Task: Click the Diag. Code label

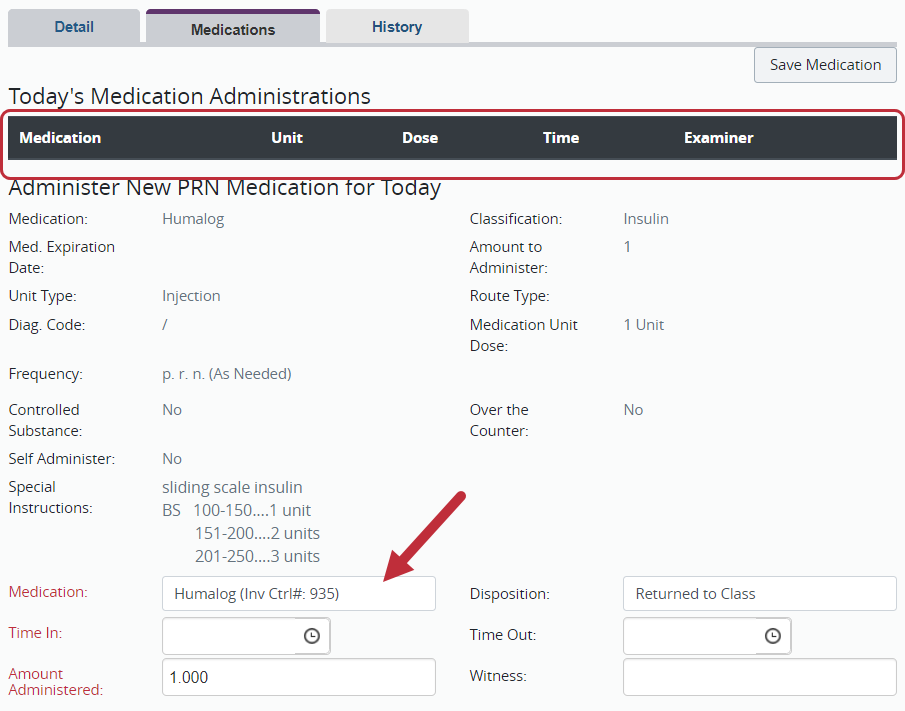Action: (x=47, y=325)
